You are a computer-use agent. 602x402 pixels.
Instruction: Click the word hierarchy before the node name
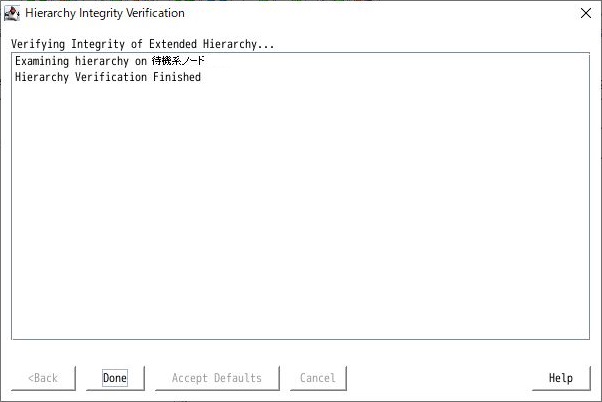(x=102, y=61)
